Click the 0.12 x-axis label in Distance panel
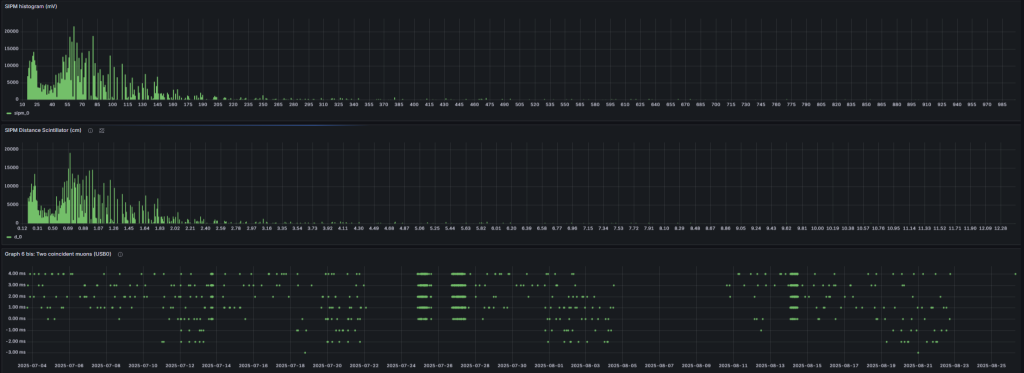 [22, 229]
